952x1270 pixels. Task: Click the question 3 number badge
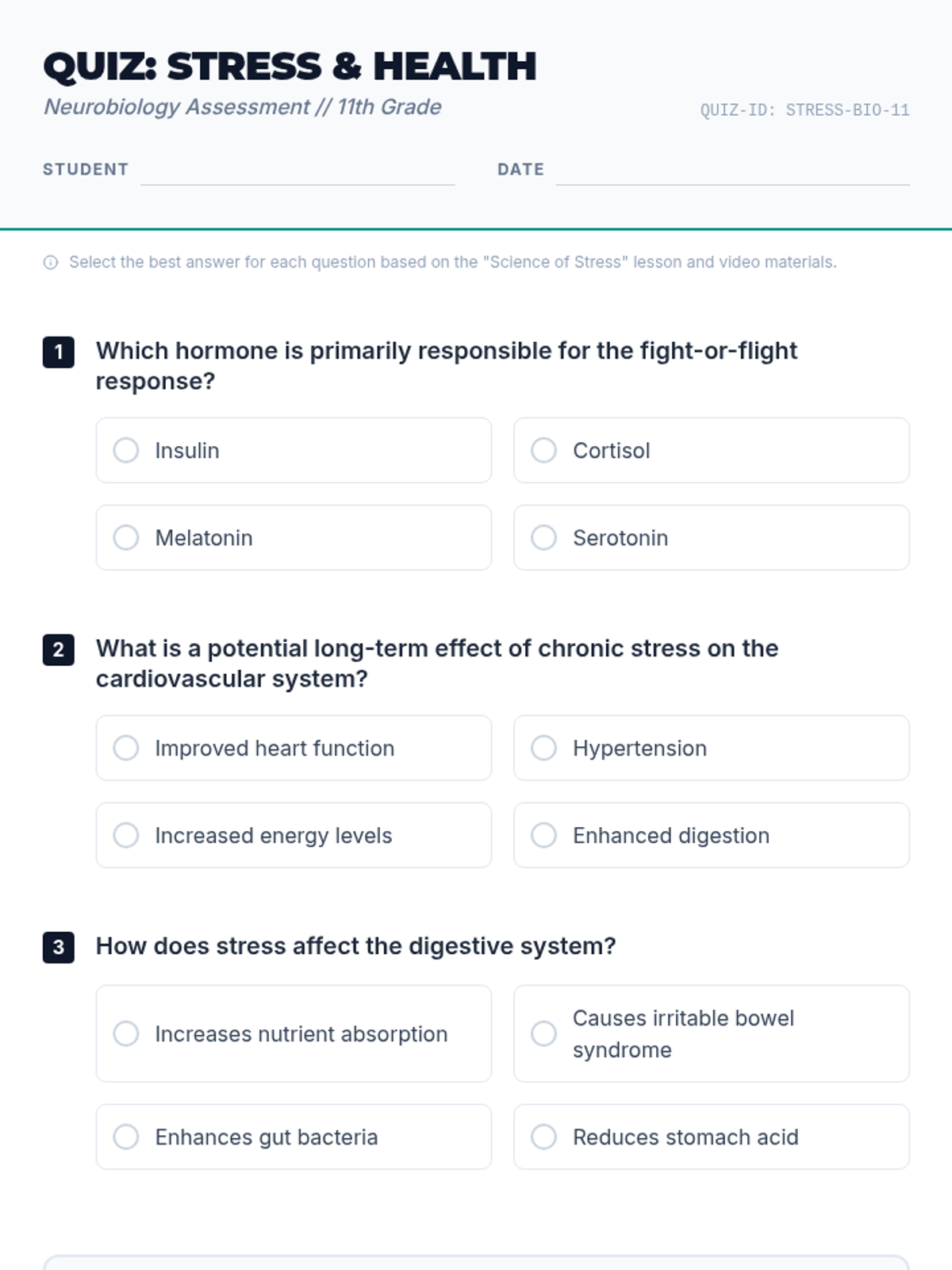[x=59, y=948]
